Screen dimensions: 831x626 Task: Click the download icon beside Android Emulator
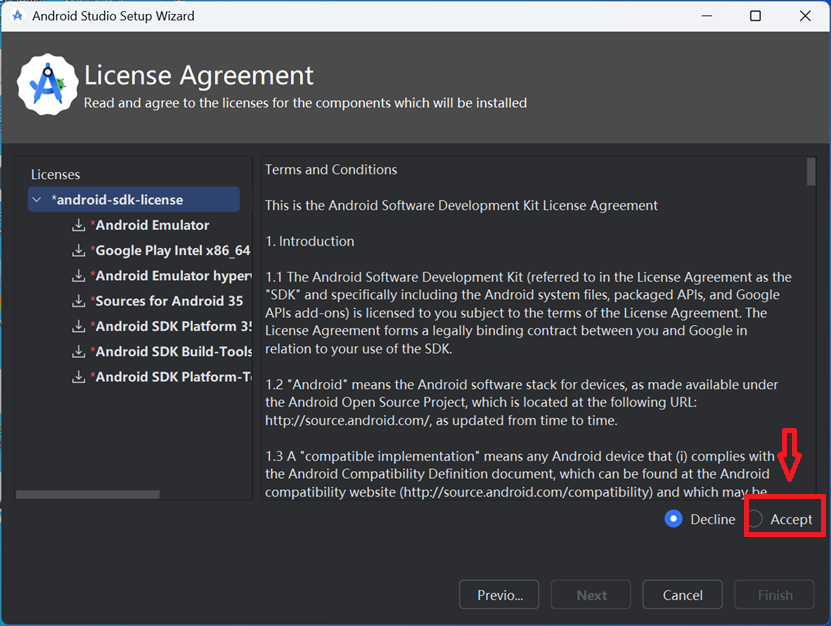78,225
